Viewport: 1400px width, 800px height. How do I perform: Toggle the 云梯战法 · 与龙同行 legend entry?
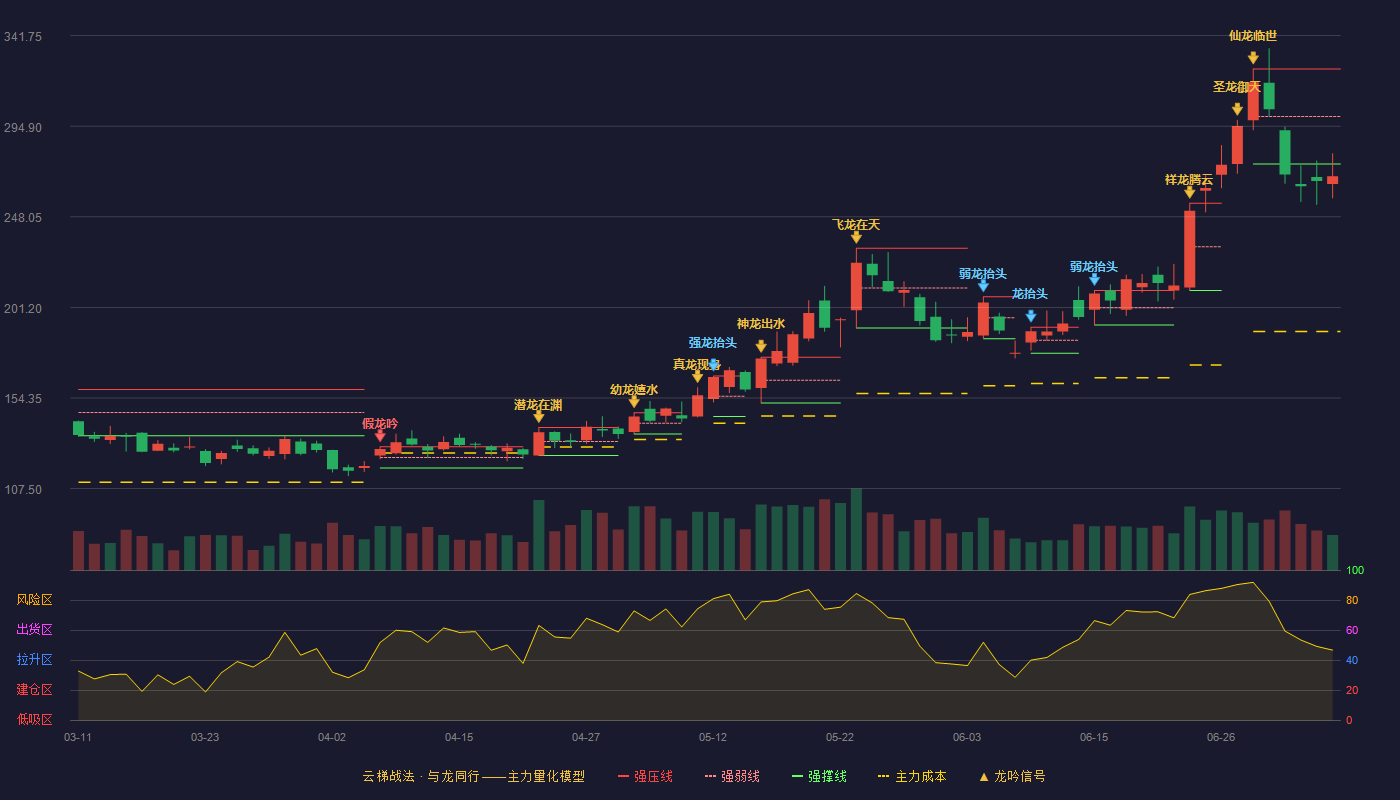(474, 776)
